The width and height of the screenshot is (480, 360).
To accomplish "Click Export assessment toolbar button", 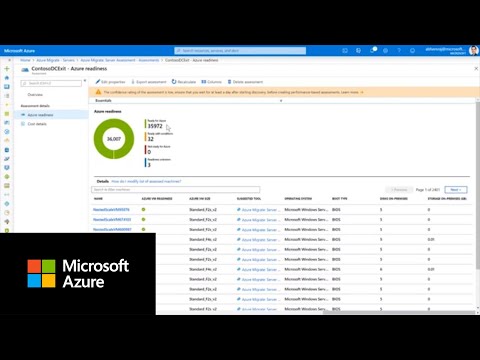I will tap(149, 82).
